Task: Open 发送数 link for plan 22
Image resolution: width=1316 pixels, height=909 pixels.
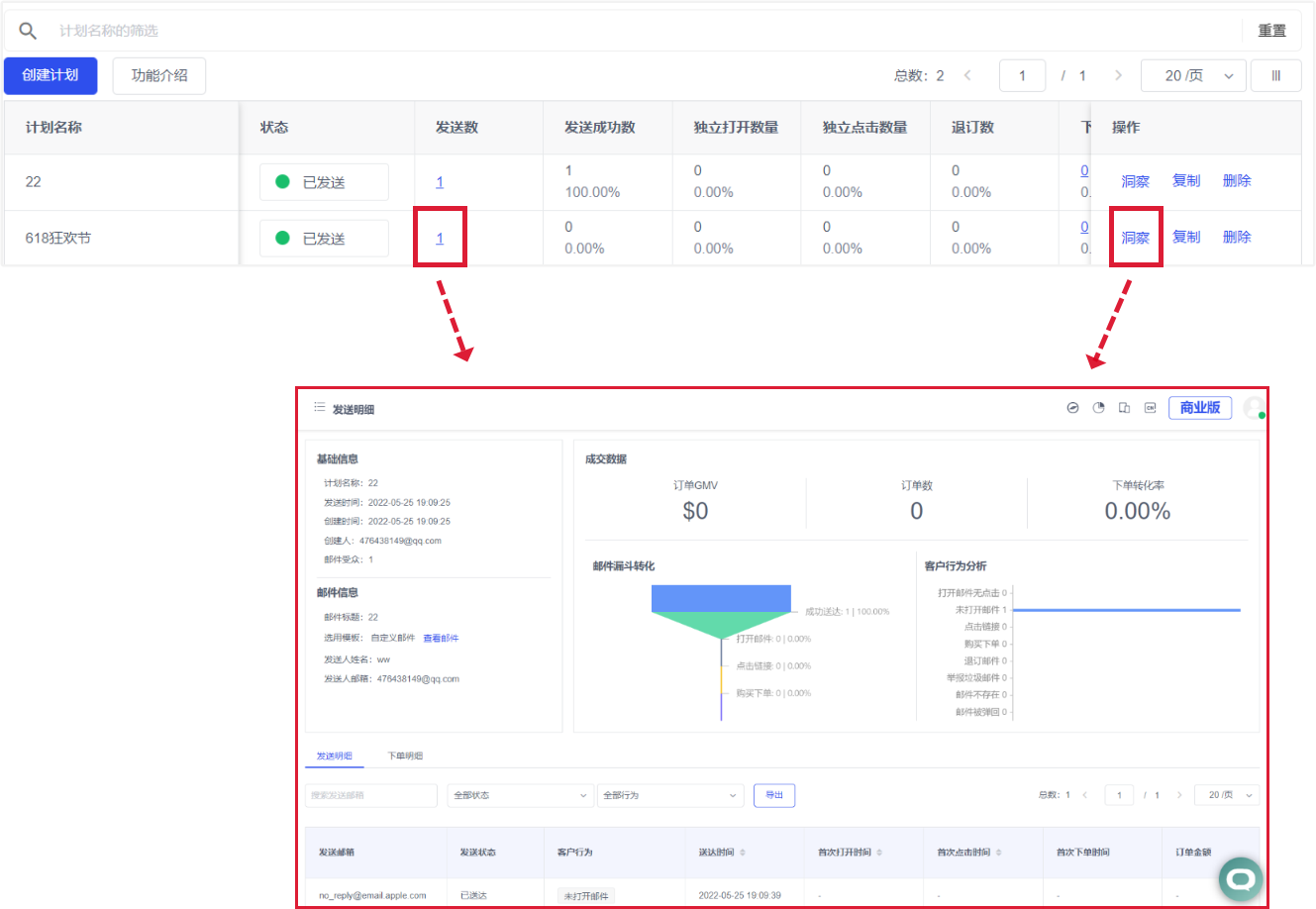Action: click(440, 182)
